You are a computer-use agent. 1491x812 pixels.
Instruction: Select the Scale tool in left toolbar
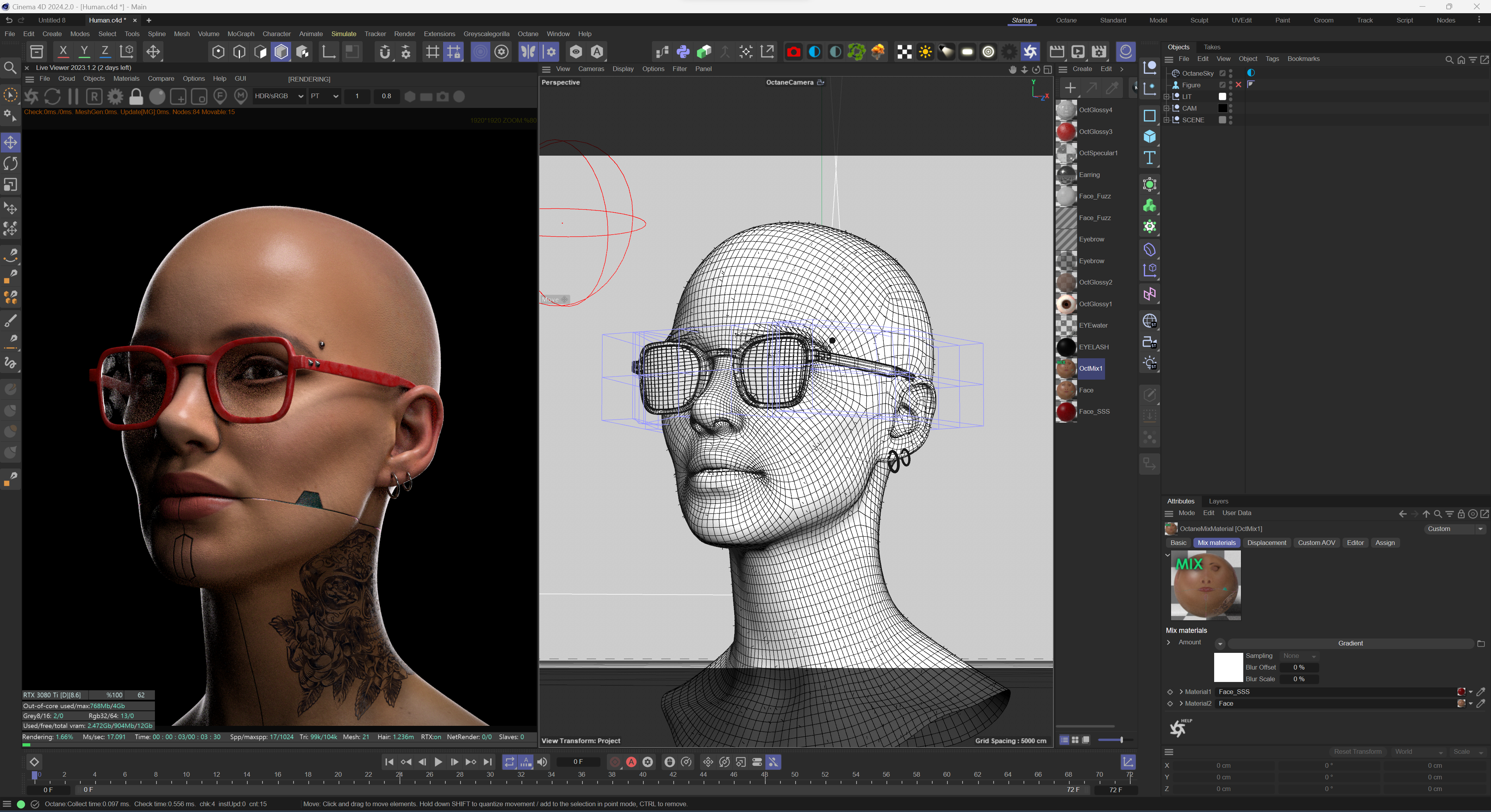click(10, 185)
